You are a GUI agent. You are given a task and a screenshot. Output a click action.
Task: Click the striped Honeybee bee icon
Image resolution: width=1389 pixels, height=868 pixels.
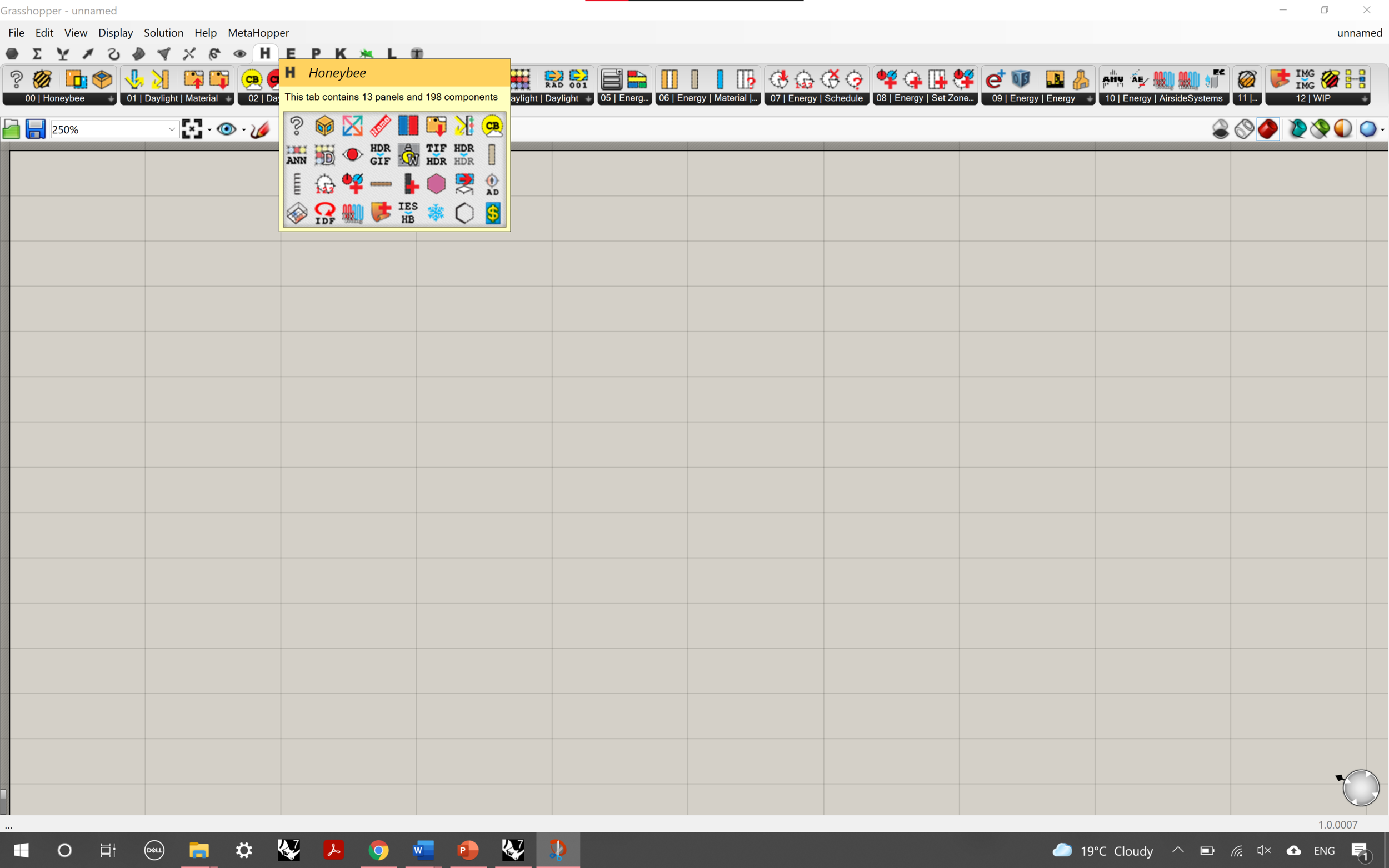coord(42,79)
